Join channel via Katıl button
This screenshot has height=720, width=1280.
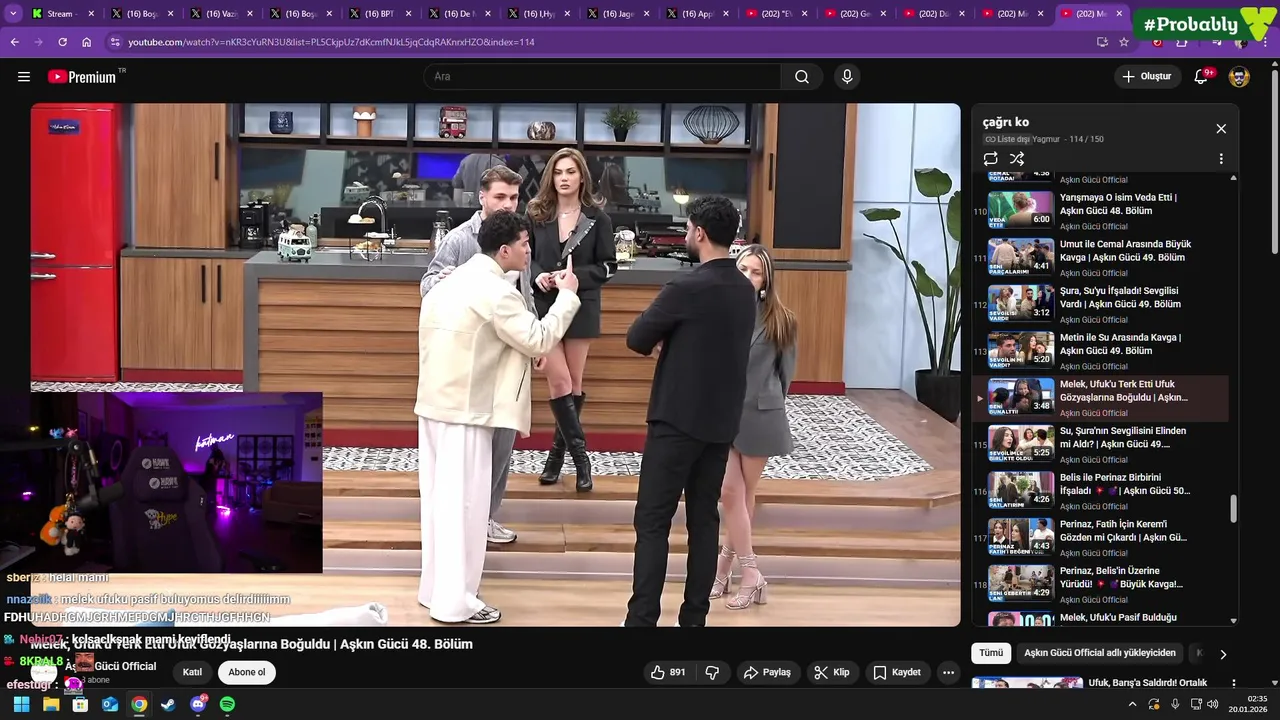pyautogui.click(x=192, y=673)
